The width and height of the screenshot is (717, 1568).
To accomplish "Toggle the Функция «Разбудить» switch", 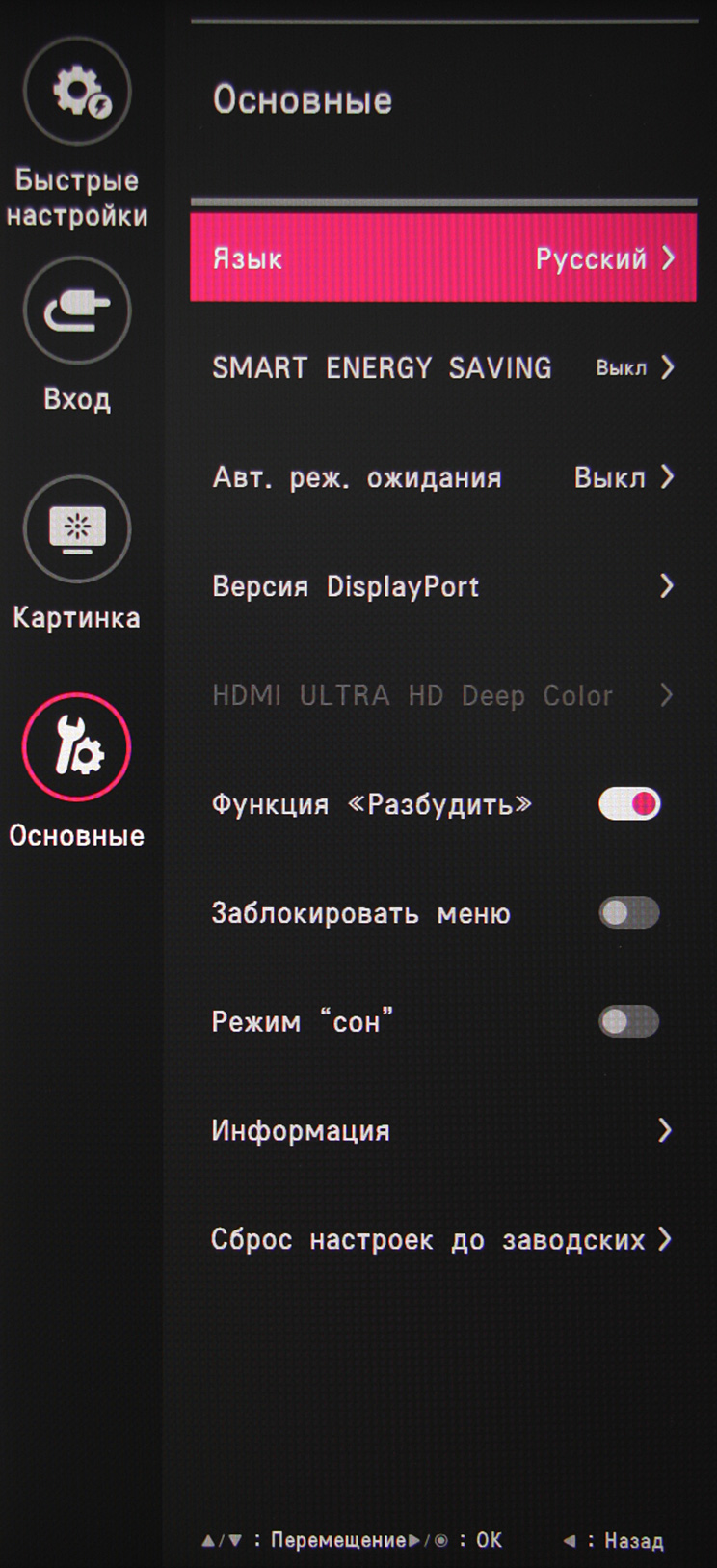I will [629, 803].
